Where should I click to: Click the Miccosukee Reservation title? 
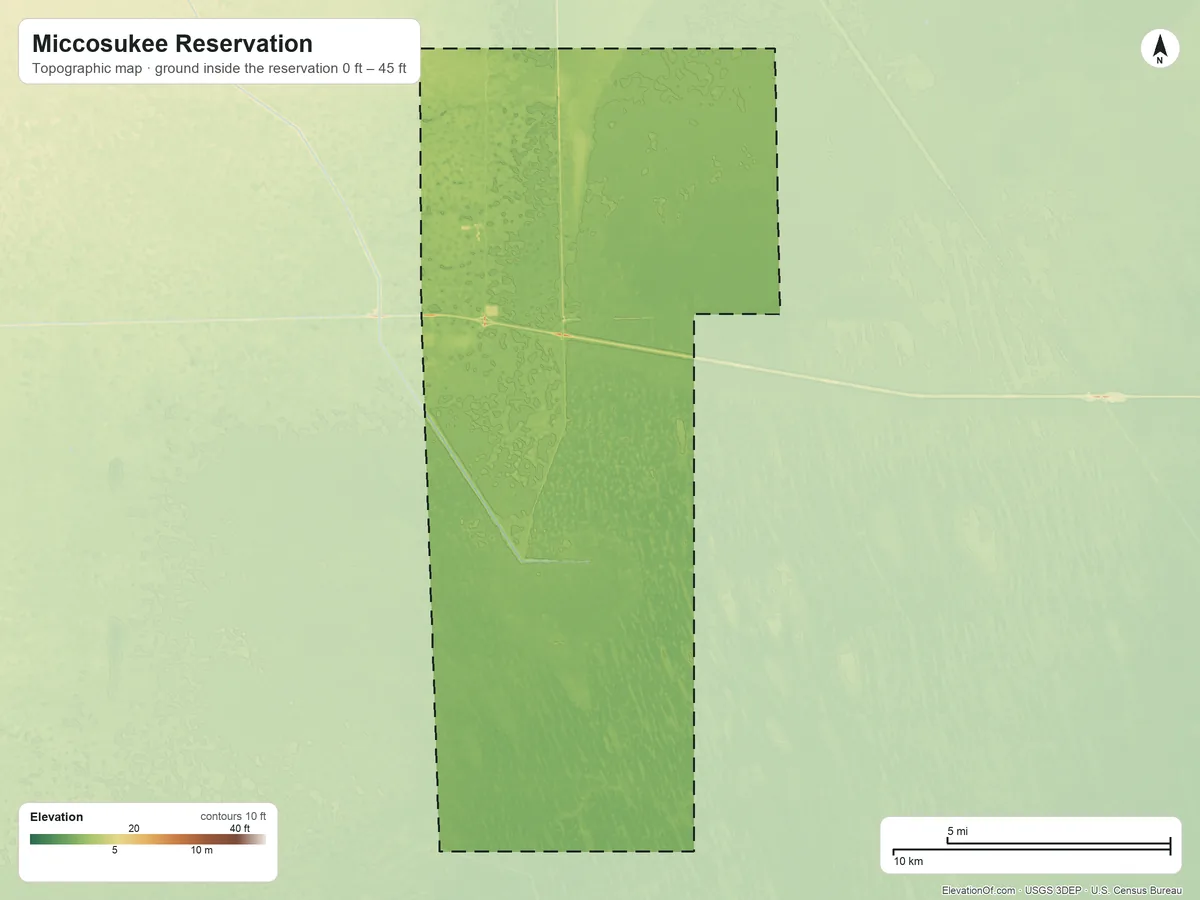[x=172, y=44]
